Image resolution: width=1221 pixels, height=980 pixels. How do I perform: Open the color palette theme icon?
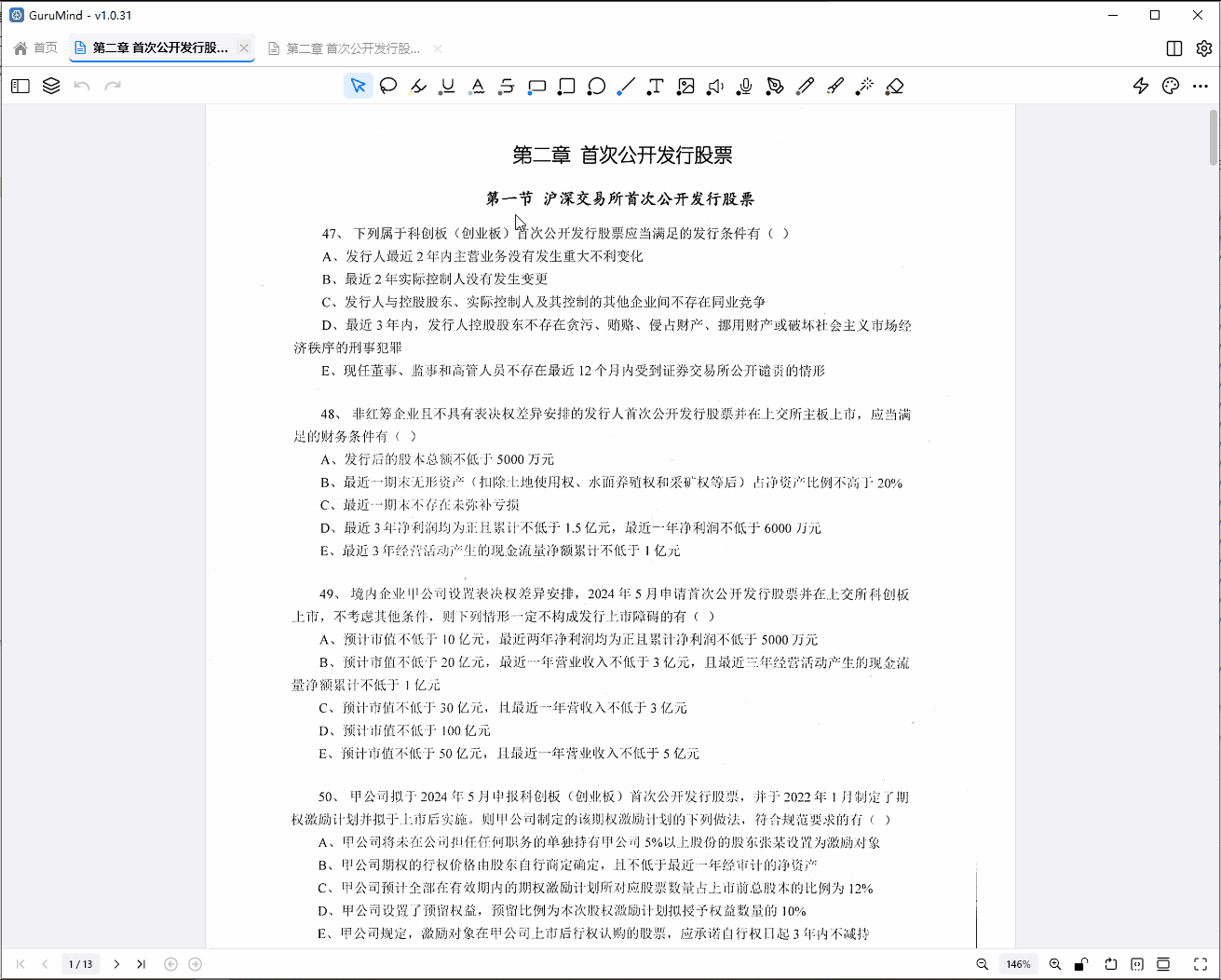click(1171, 86)
